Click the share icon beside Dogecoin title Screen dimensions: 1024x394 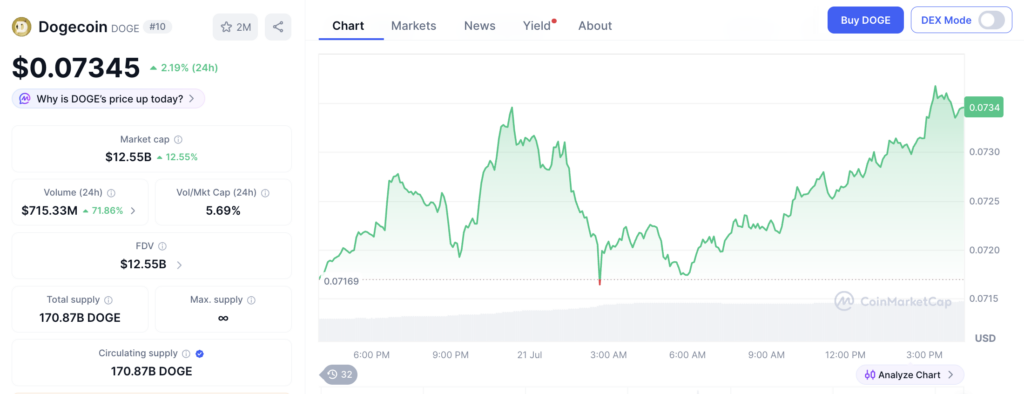pyautogui.click(x=278, y=27)
